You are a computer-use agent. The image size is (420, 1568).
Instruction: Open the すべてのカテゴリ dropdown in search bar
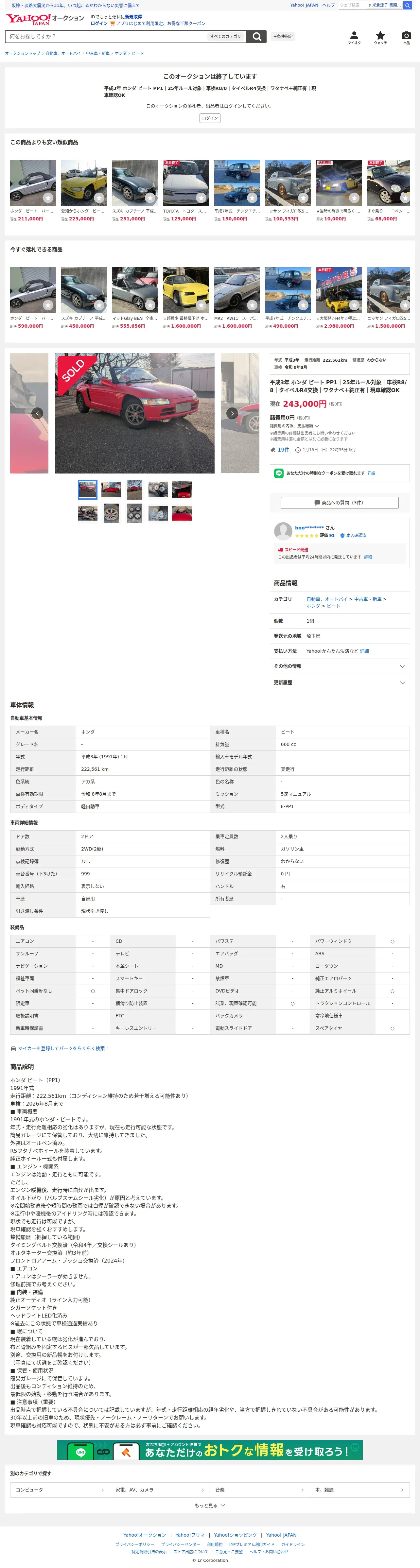pyautogui.click(x=226, y=37)
